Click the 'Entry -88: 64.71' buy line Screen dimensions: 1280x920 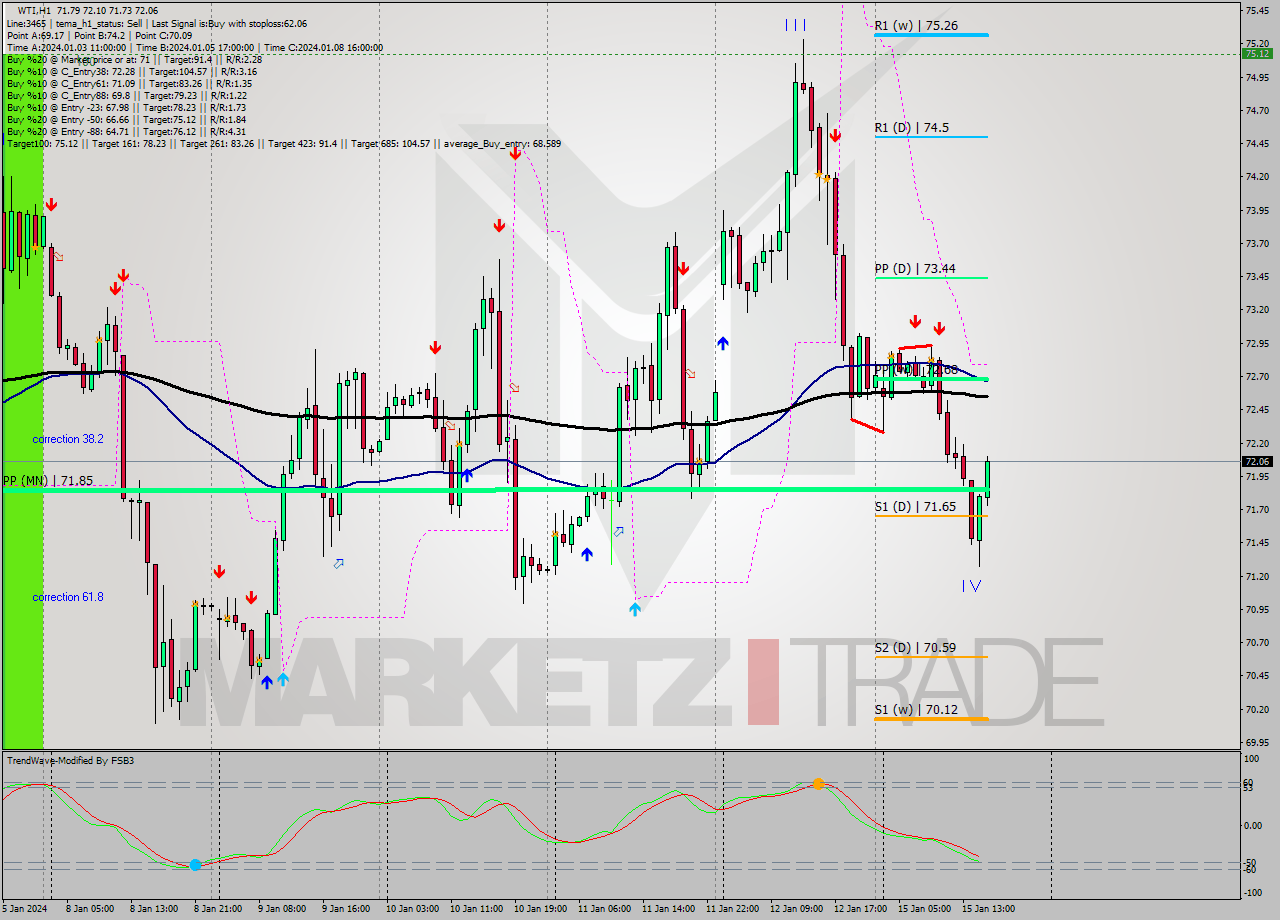pyautogui.click(x=126, y=131)
